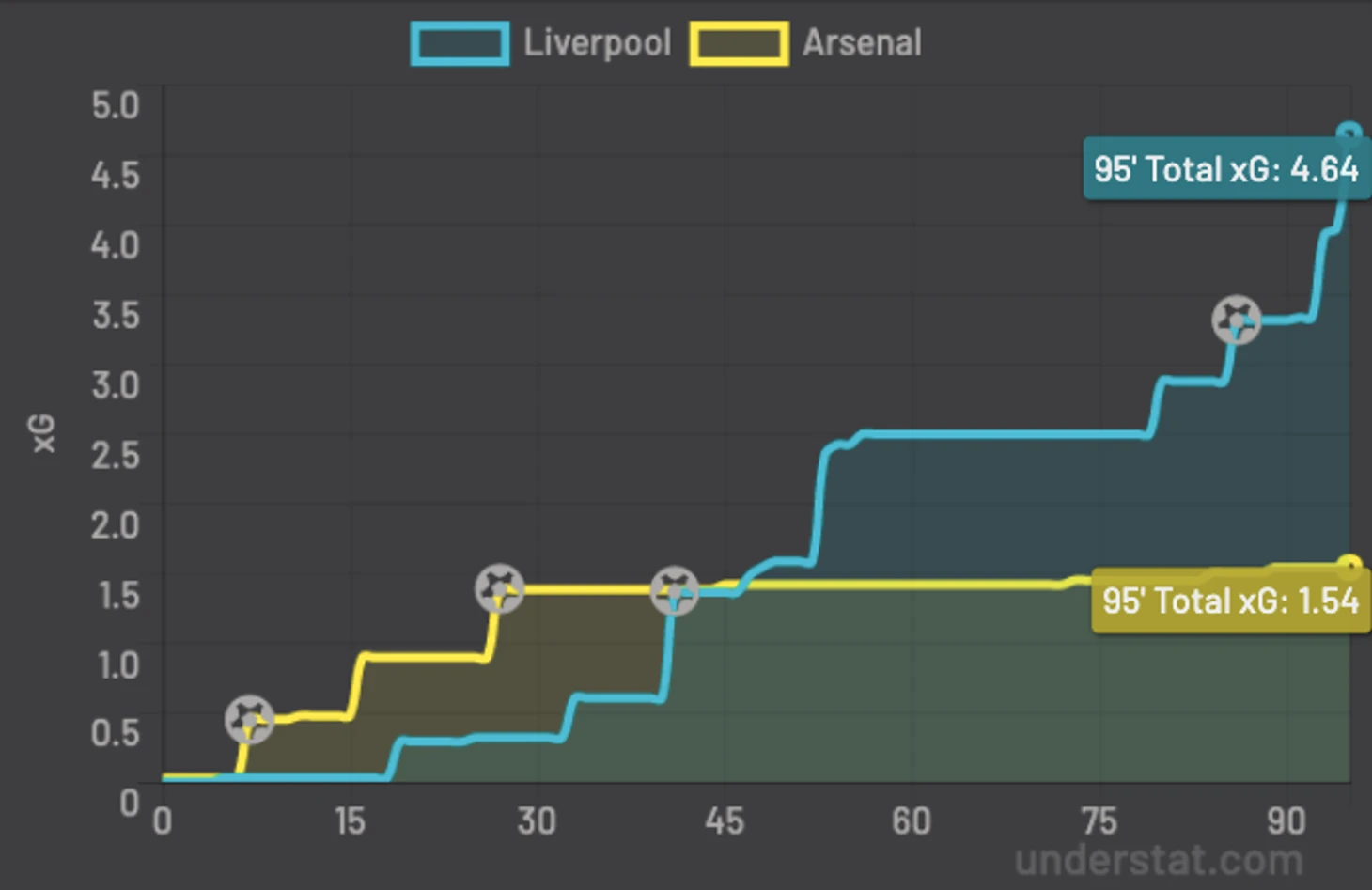Click the Liverpool legend label text
Viewport: 1372px width, 890px height.
[x=597, y=43]
